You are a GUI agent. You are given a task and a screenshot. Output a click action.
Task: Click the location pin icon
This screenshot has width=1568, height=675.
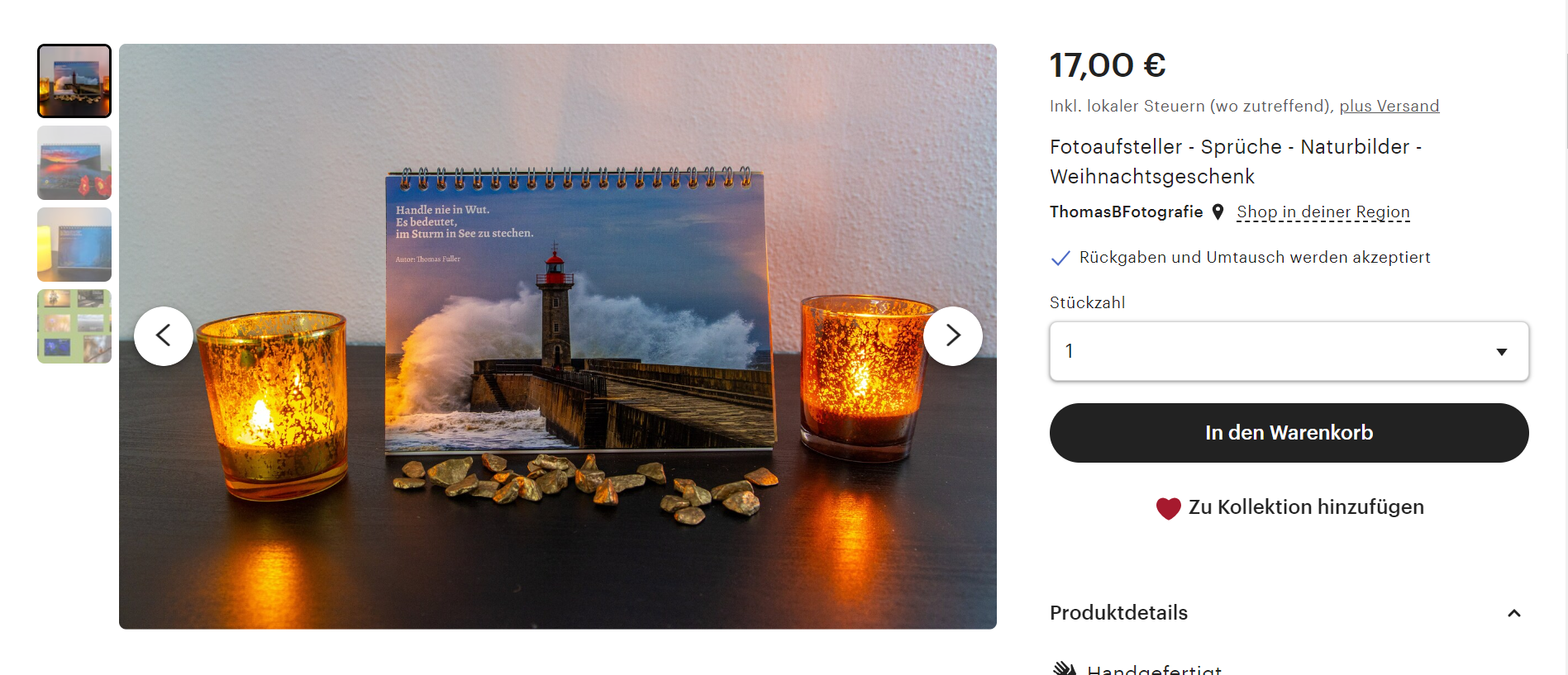click(1218, 212)
